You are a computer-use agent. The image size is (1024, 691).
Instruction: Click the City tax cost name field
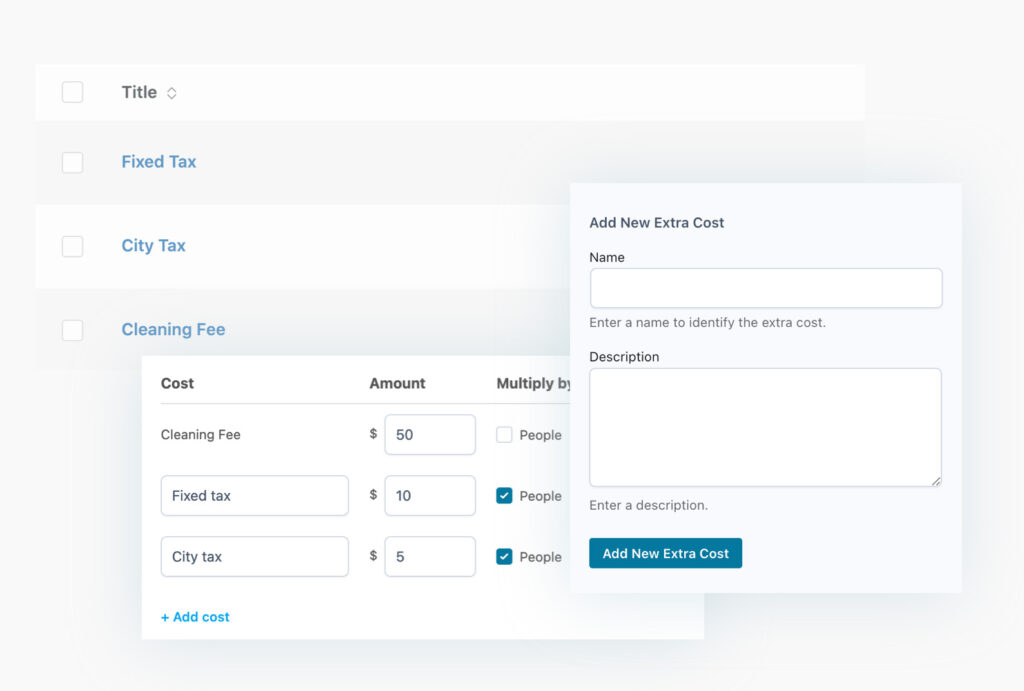coord(254,557)
